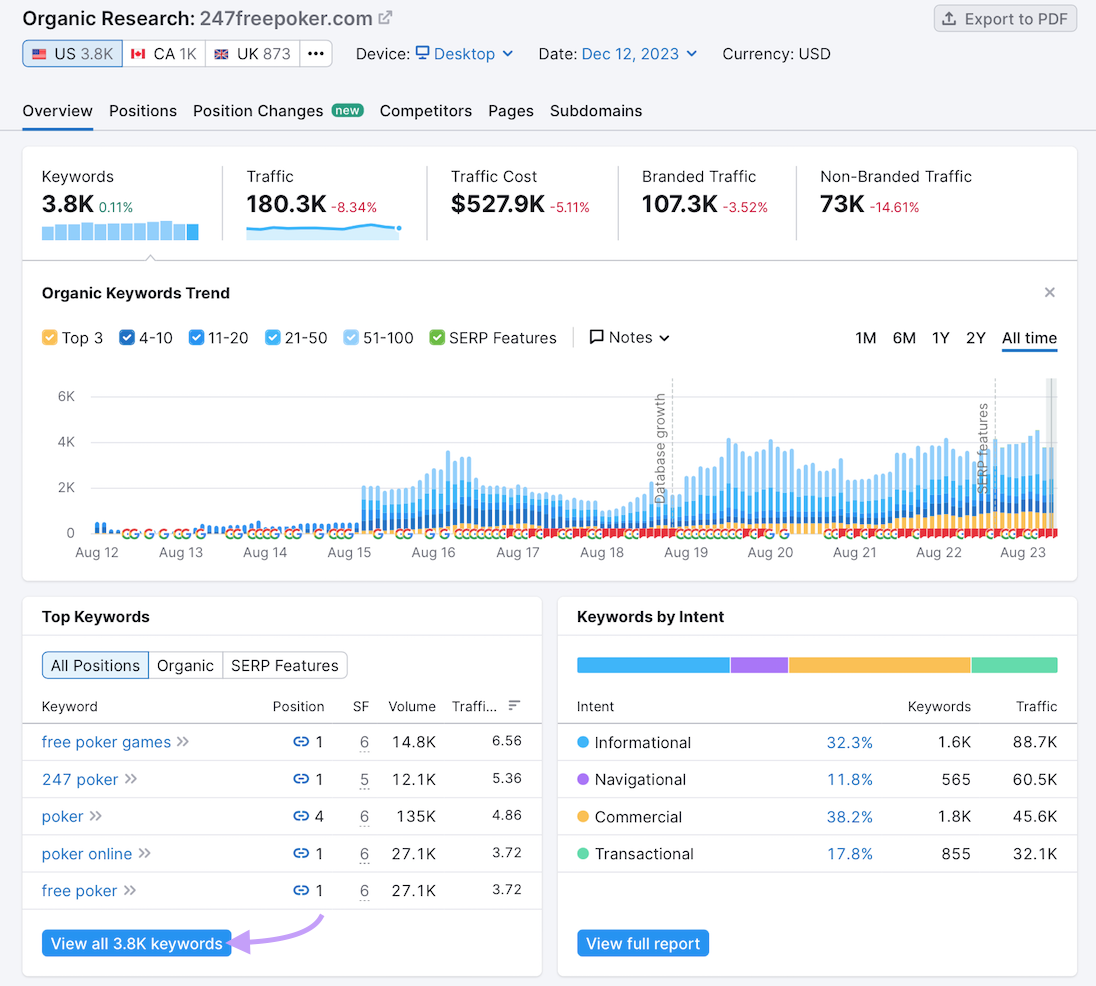Toggle the Top 3 positions checkbox
This screenshot has height=986, width=1096.
[x=49, y=338]
